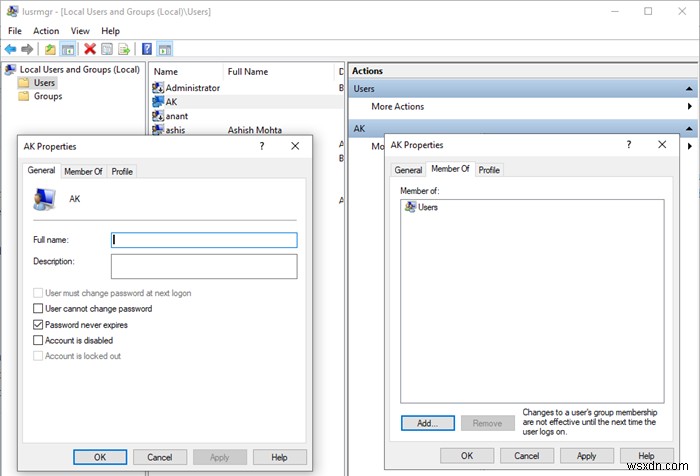Uncheck Password never expires
The image size is (700, 476).
click(38, 325)
